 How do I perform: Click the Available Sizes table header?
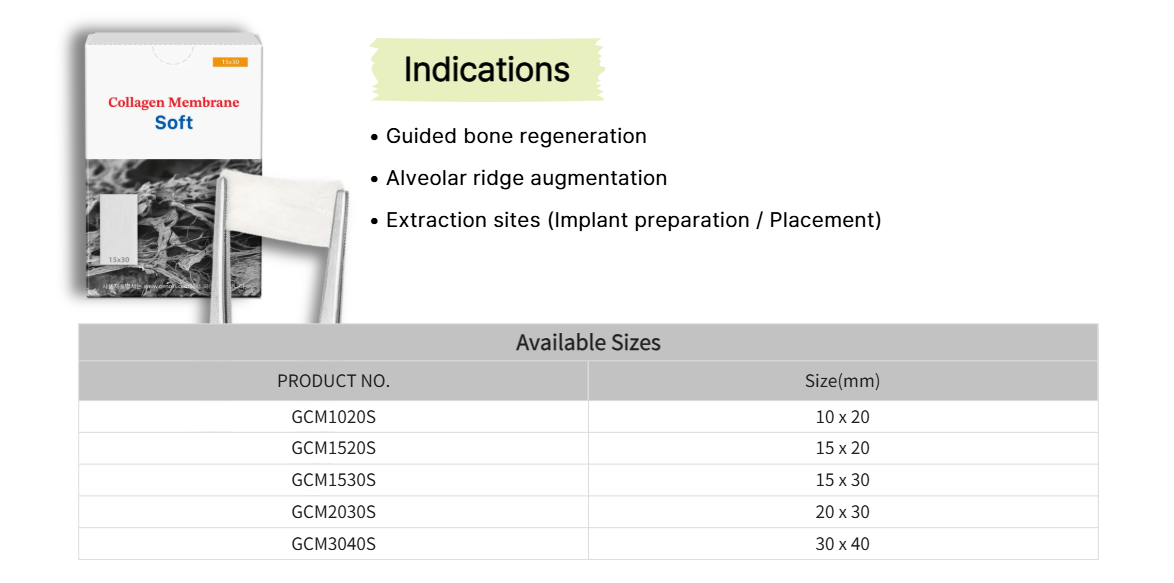tap(588, 342)
